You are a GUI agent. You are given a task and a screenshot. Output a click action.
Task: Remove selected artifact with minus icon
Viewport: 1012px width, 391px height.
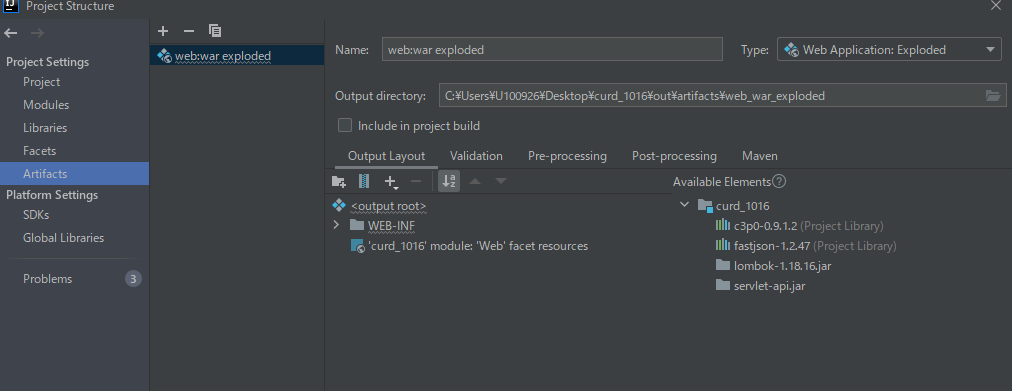coord(188,31)
